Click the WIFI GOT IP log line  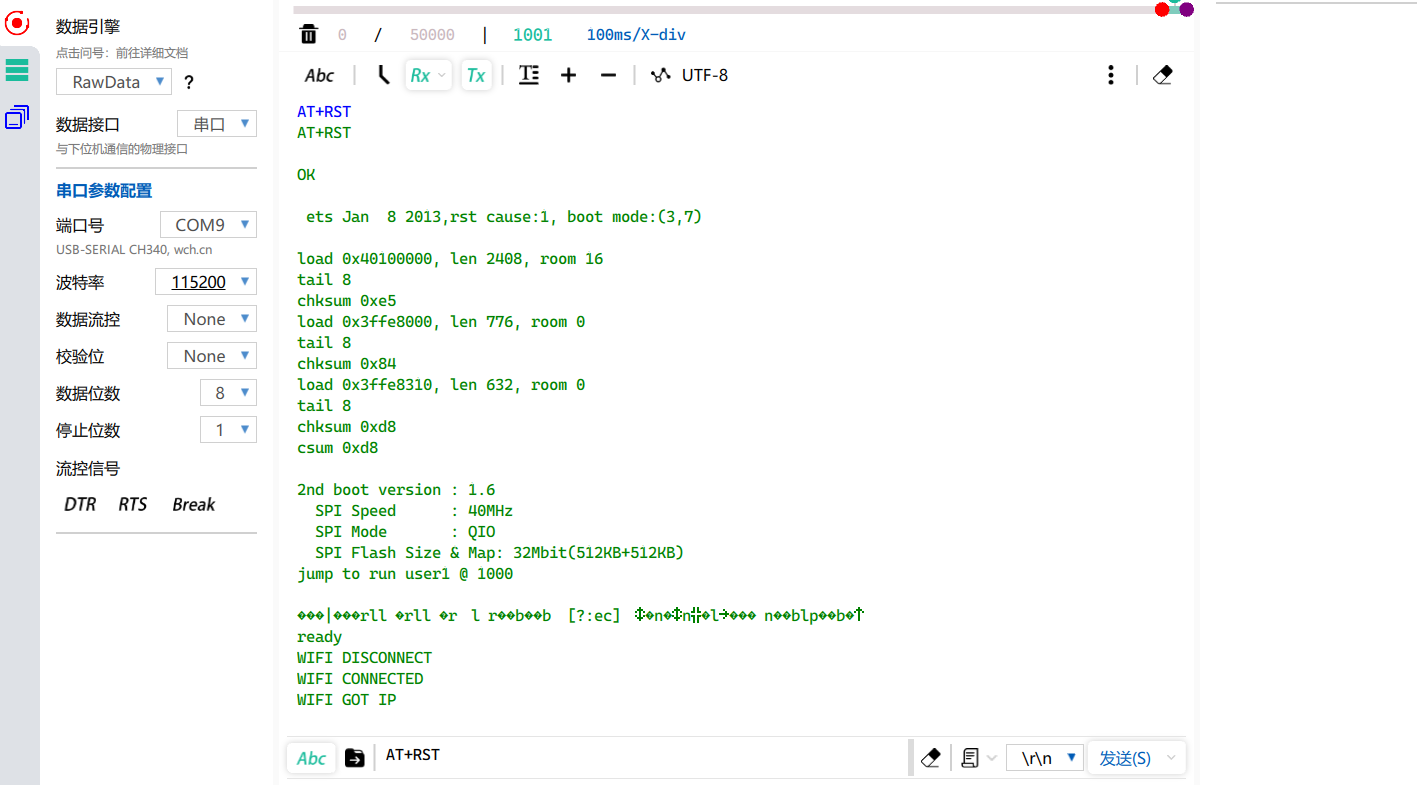coord(346,700)
